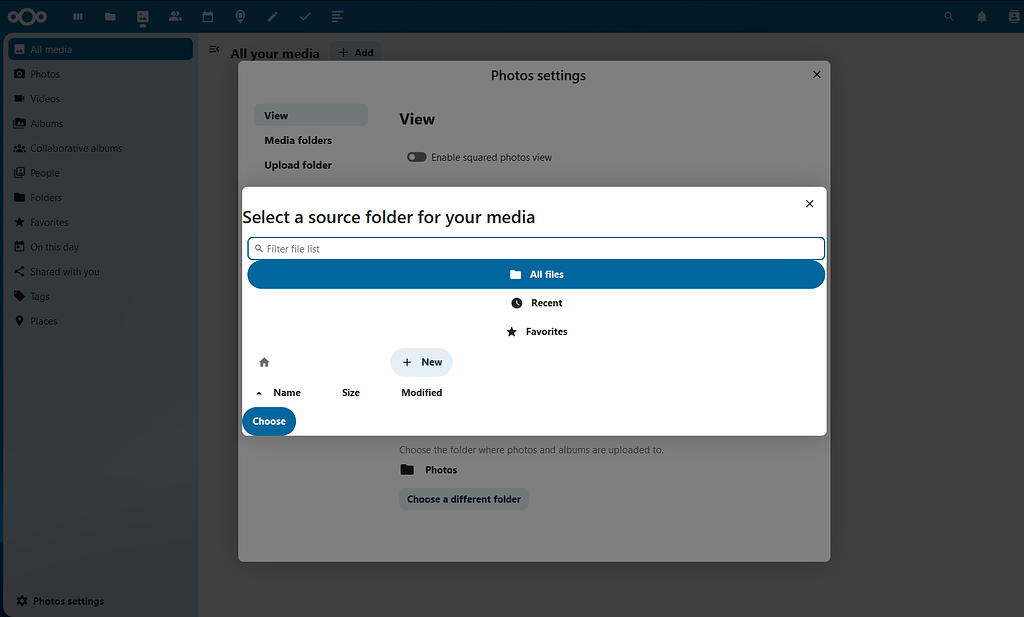The width and height of the screenshot is (1024, 617).
Task: Open the Maps app from top bar
Action: (x=240, y=16)
